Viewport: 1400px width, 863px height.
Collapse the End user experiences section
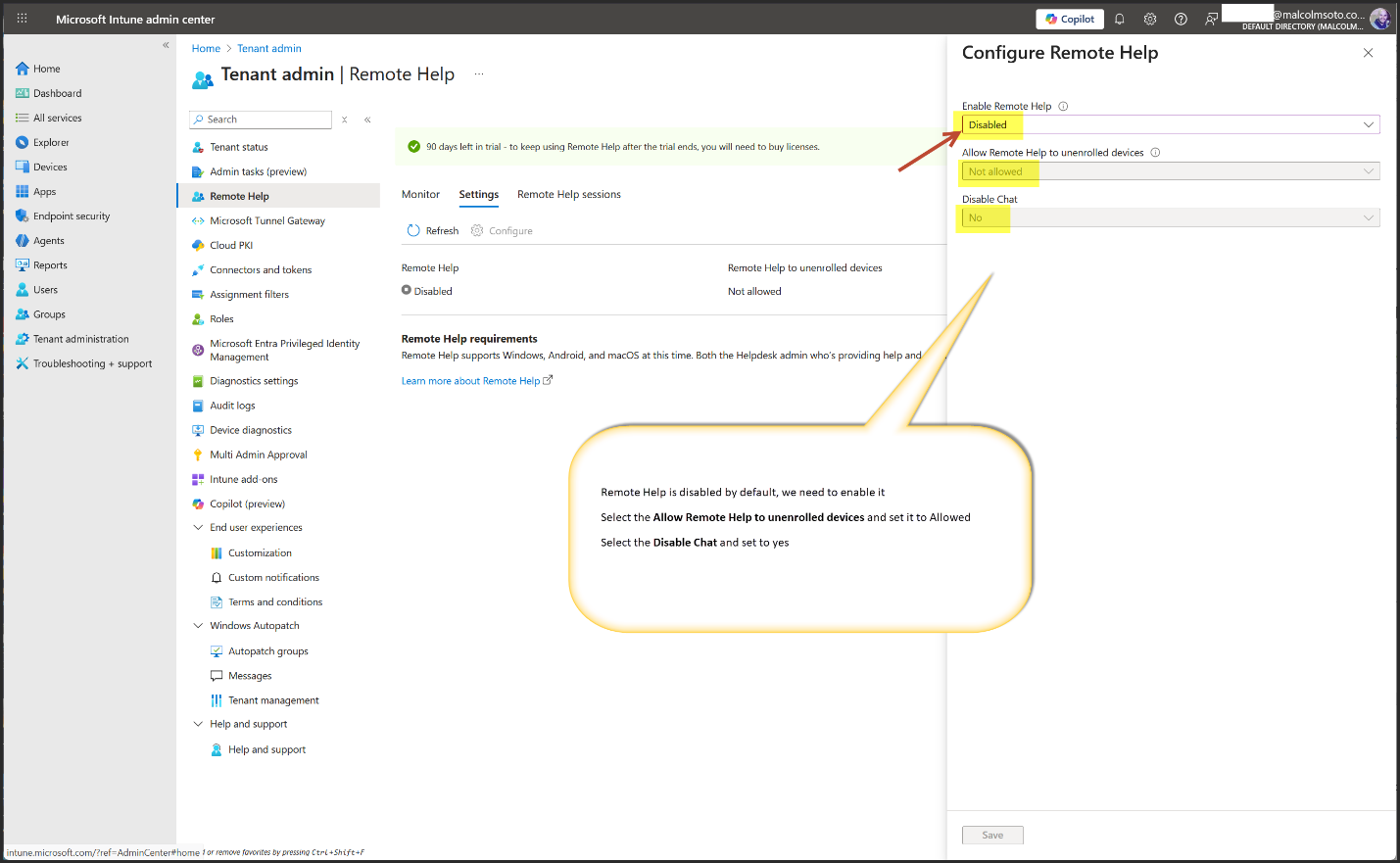point(198,528)
